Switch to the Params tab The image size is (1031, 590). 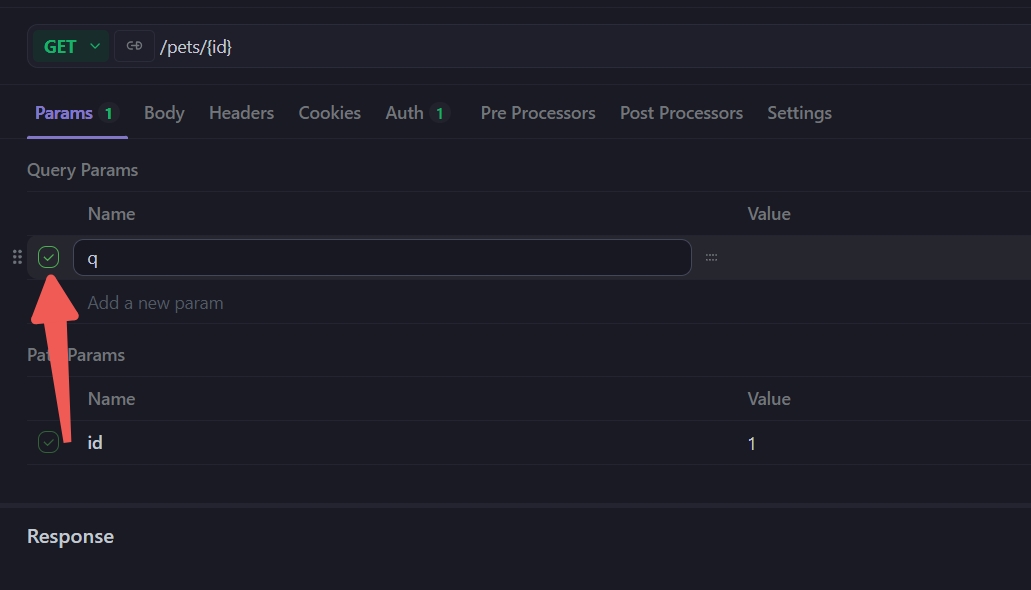click(x=76, y=113)
